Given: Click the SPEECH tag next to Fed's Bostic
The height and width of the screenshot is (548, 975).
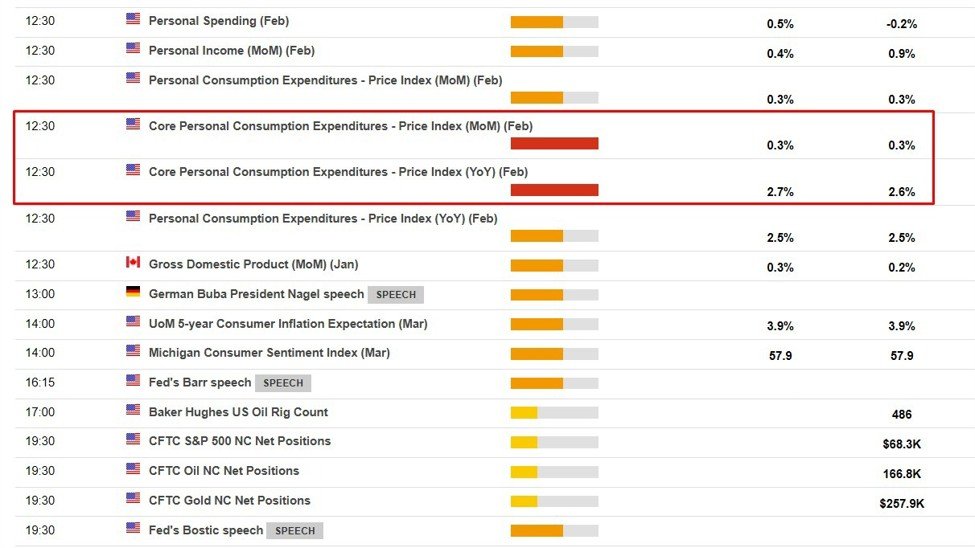Looking at the screenshot, I should pos(295,531).
